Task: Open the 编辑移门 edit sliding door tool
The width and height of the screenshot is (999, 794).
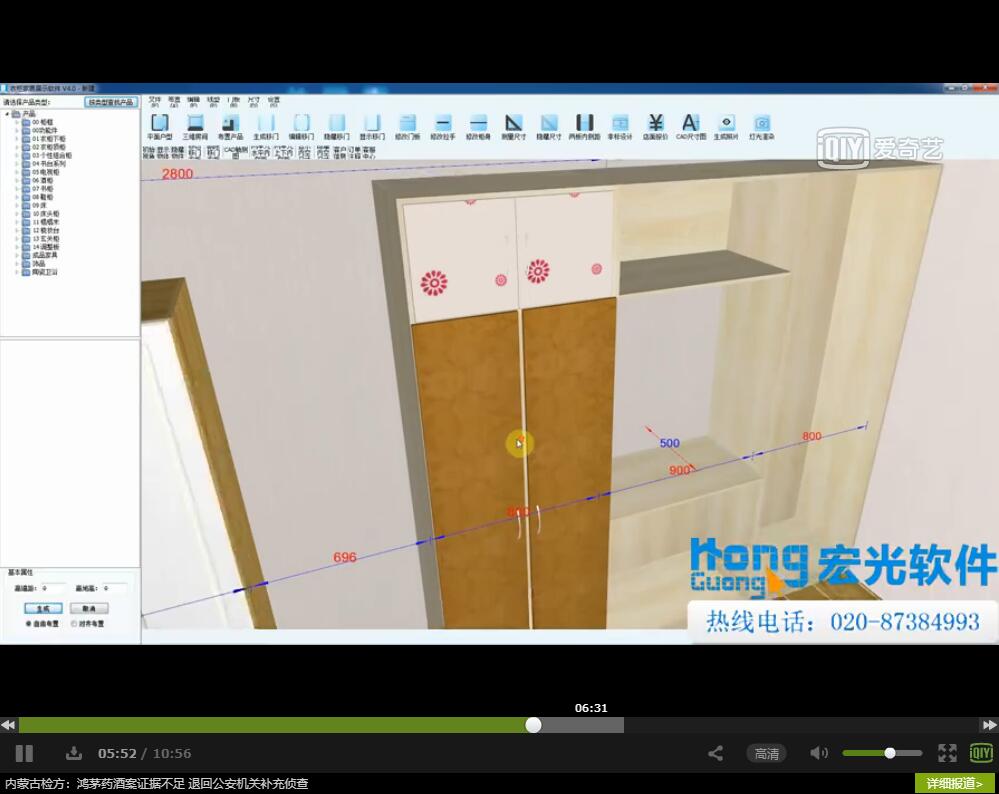Action: 301,126
